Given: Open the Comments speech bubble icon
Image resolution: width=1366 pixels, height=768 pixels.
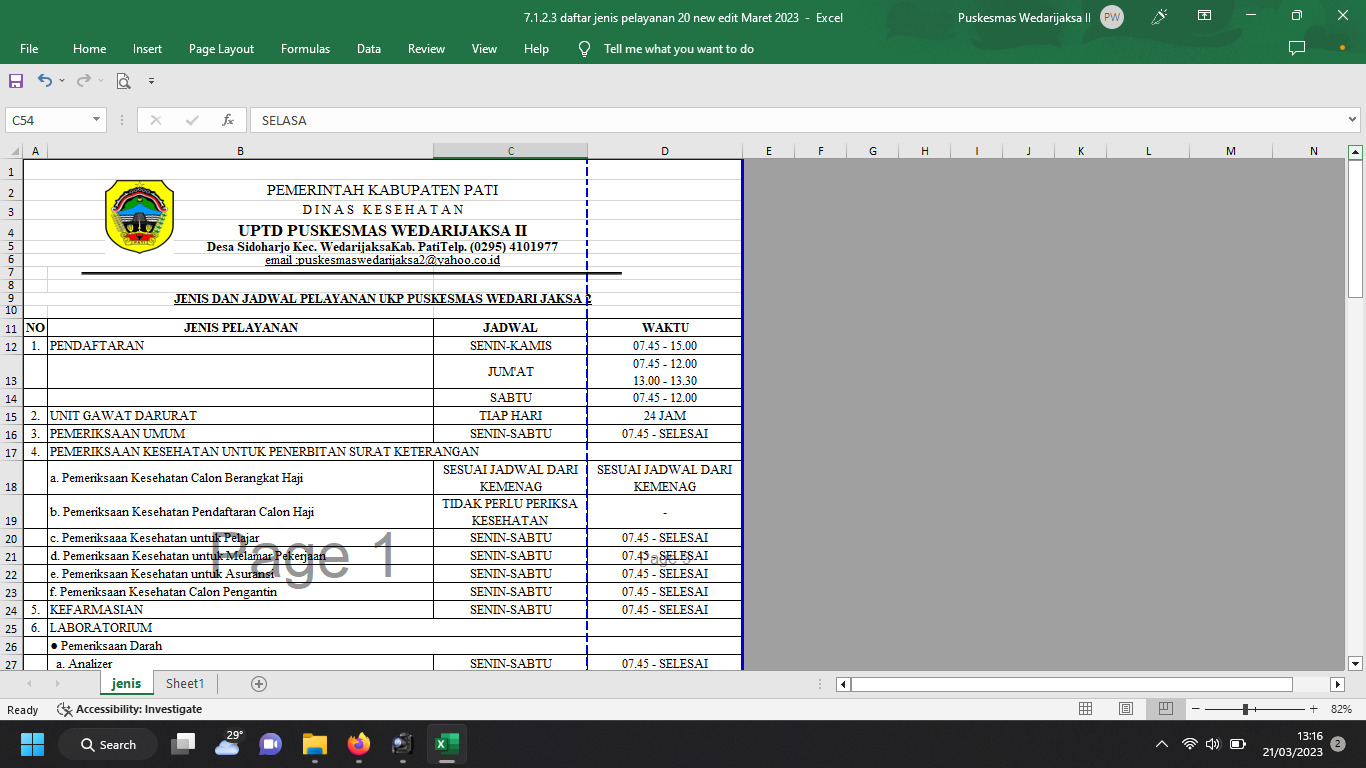Looking at the screenshot, I should [1297, 48].
